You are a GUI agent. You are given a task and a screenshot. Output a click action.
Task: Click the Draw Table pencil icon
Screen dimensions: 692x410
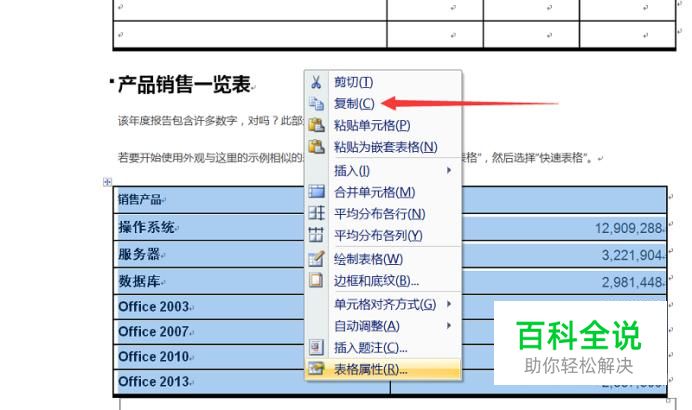pos(316,259)
